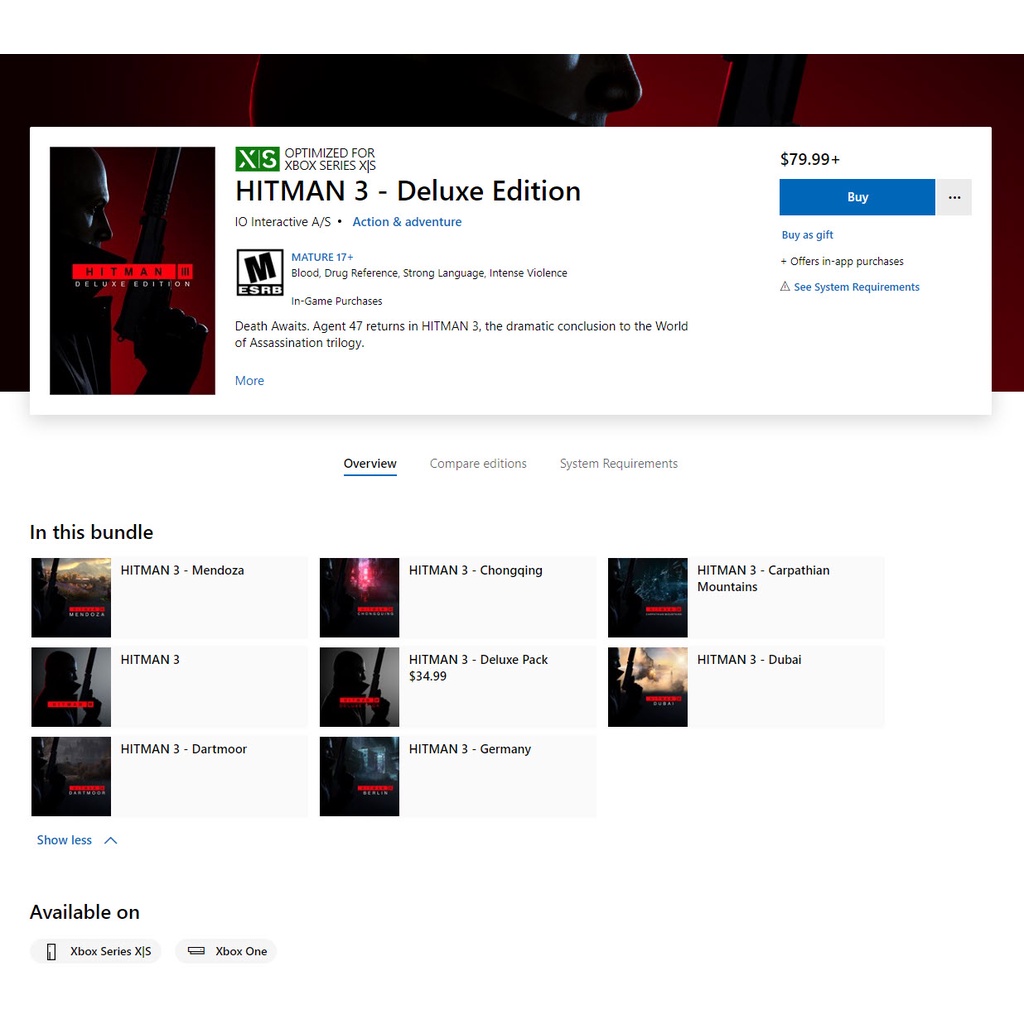Click the HITMAN 3 - Chongqing title

(475, 570)
